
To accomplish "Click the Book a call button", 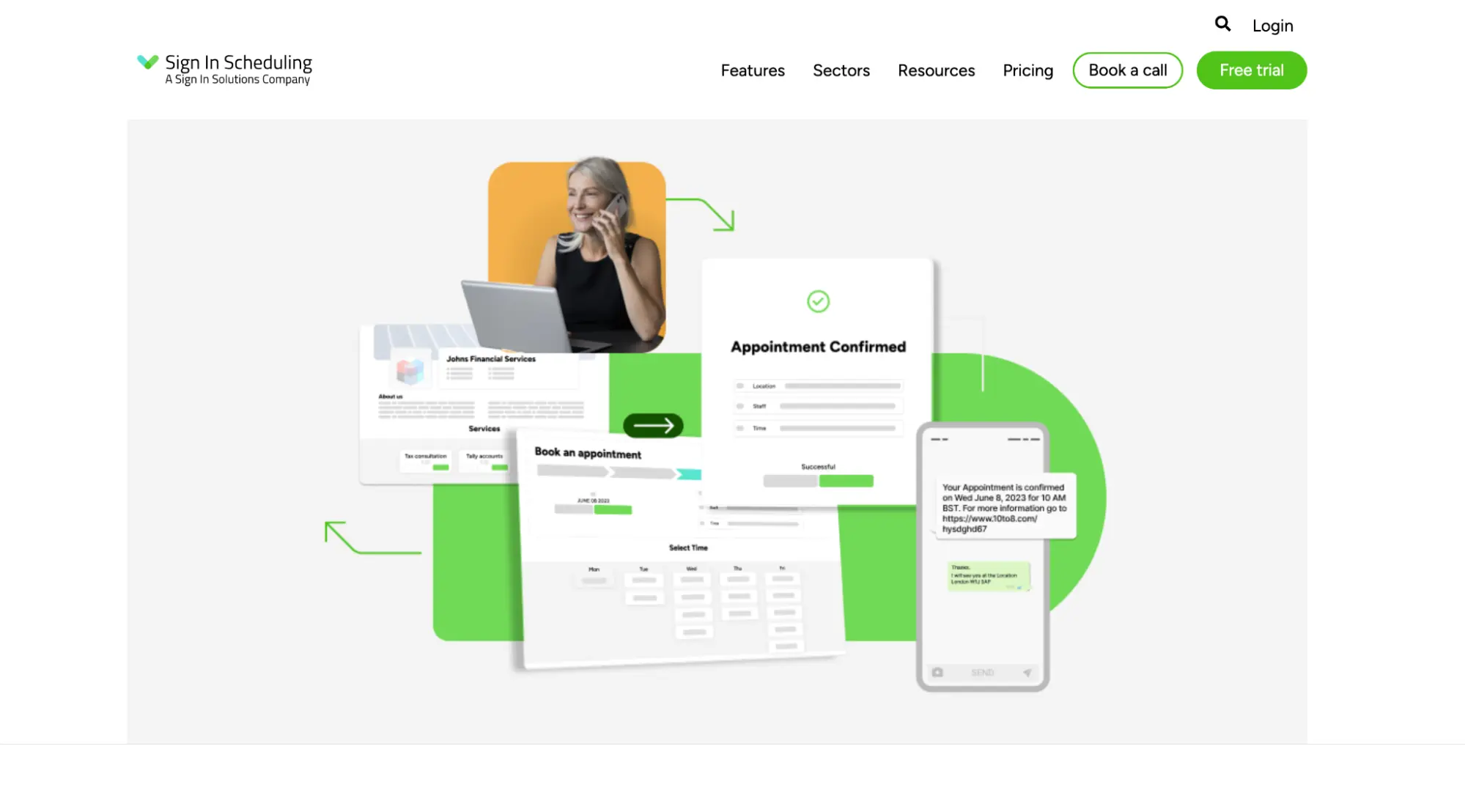I will click(x=1128, y=69).
